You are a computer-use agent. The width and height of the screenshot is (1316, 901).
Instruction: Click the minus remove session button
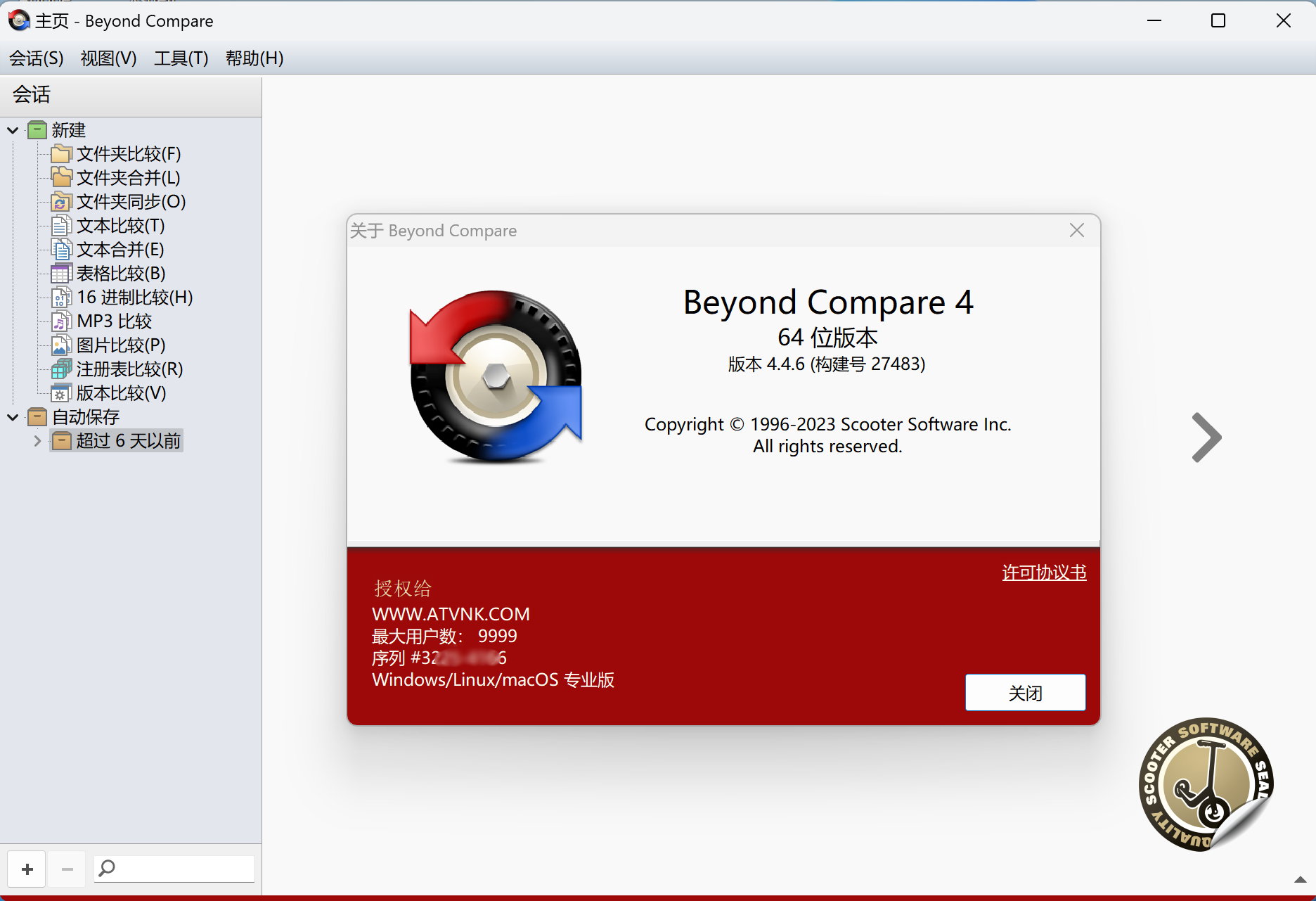67,869
